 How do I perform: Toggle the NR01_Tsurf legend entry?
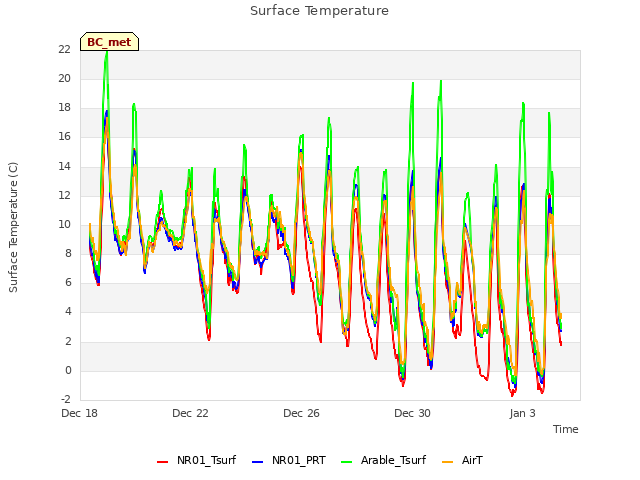coord(196,461)
